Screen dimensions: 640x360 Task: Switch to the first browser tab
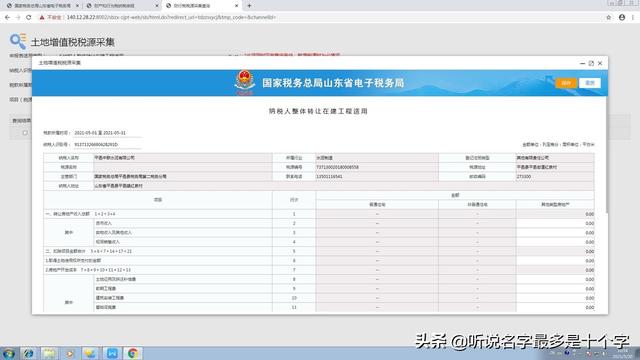point(41,6)
